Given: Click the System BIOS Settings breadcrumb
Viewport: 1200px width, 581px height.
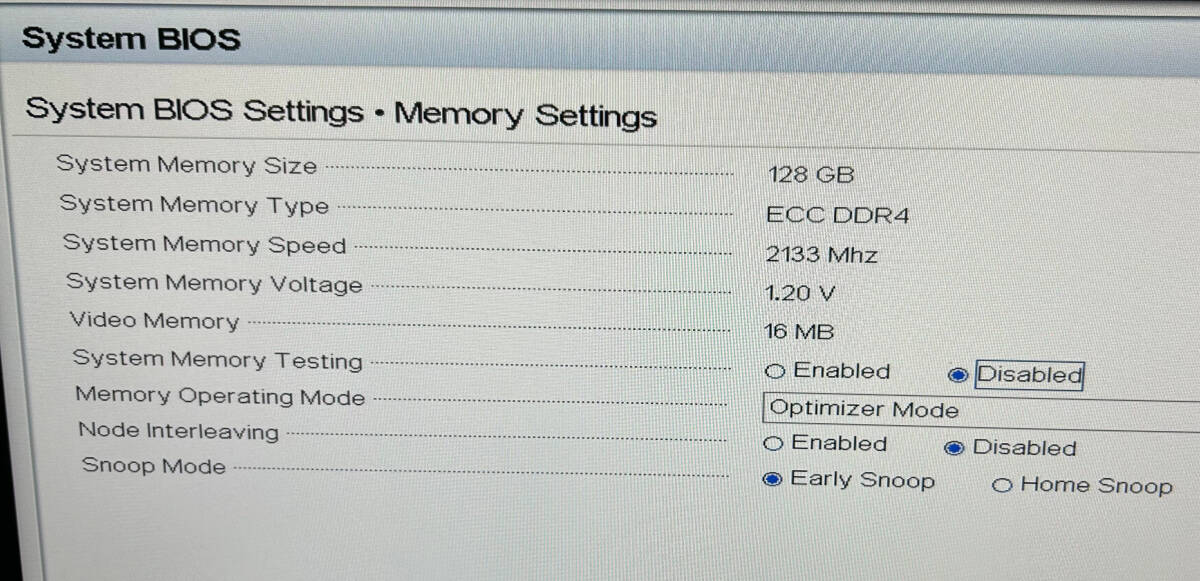Looking at the screenshot, I should pos(194,109).
